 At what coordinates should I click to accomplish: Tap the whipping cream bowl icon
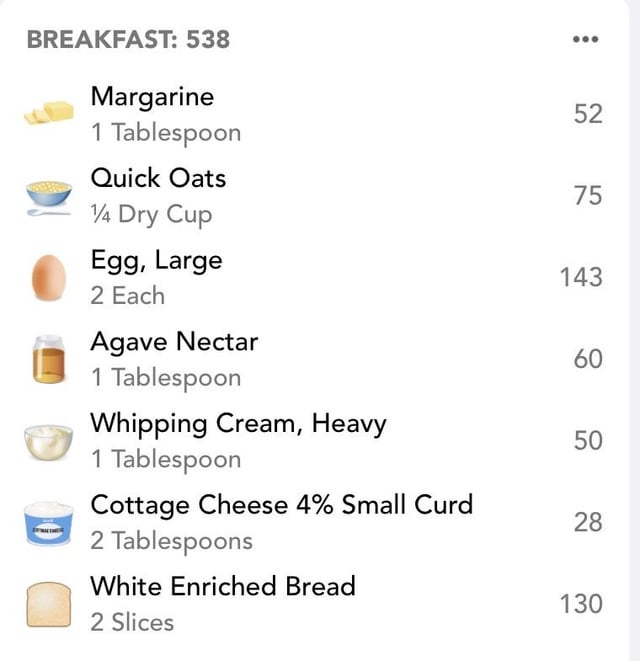pyautogui.click(x=48, y=442)
